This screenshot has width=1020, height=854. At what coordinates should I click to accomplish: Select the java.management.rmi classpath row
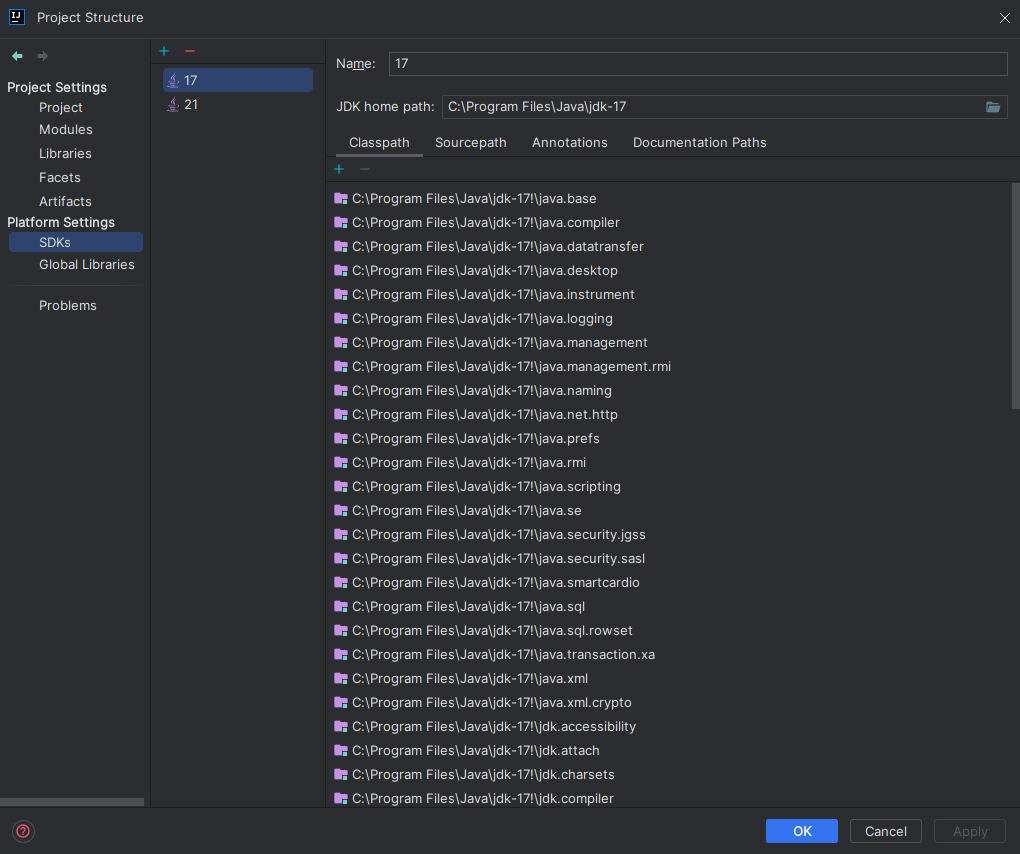pyautogui.click(x=669, y=366)
